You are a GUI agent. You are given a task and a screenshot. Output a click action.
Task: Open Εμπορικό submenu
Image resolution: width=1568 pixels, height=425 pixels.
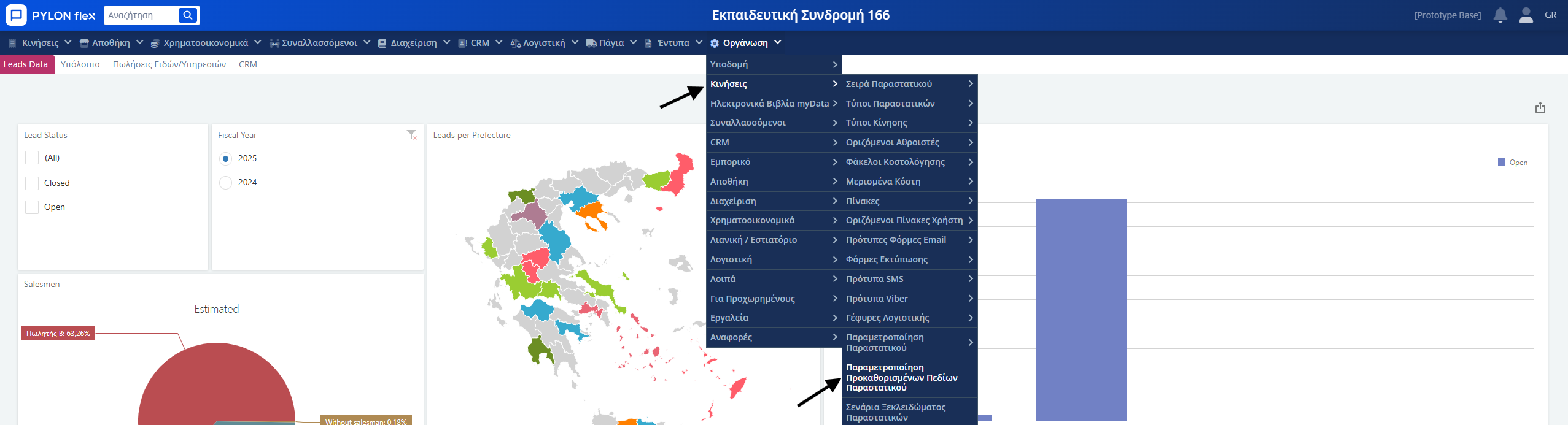pos(774,162)
